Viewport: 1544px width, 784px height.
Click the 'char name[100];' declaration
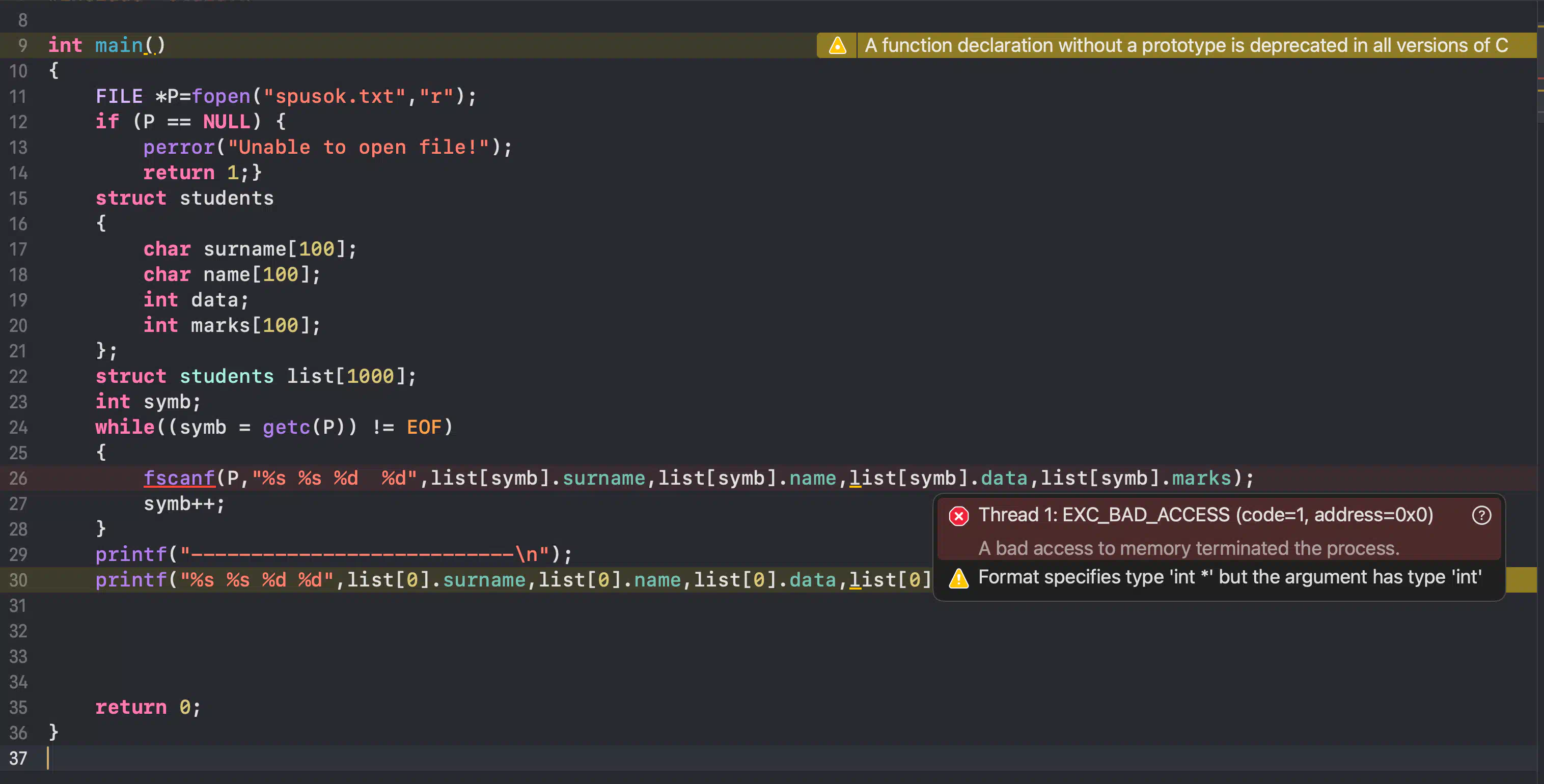click(232, 274)
